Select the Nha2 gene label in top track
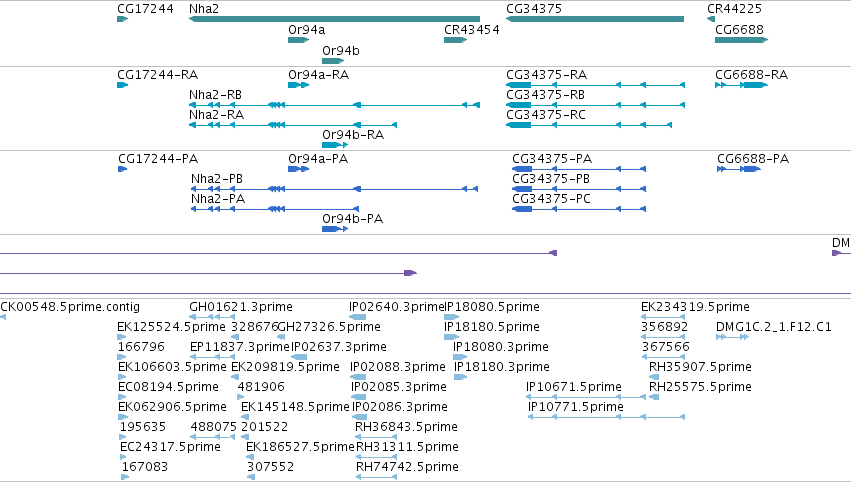 (204, 9)
